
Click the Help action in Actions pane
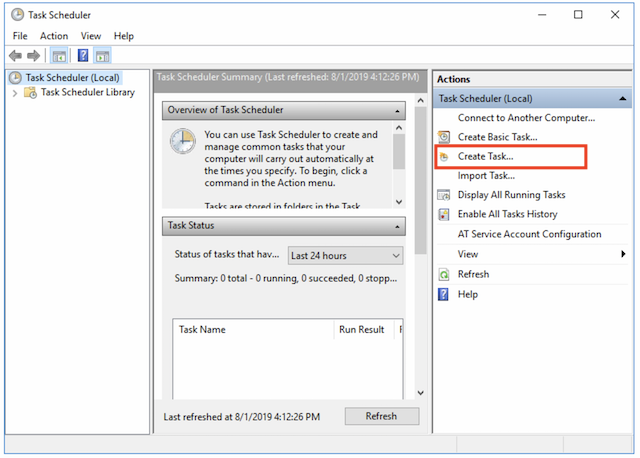point(468,294)
